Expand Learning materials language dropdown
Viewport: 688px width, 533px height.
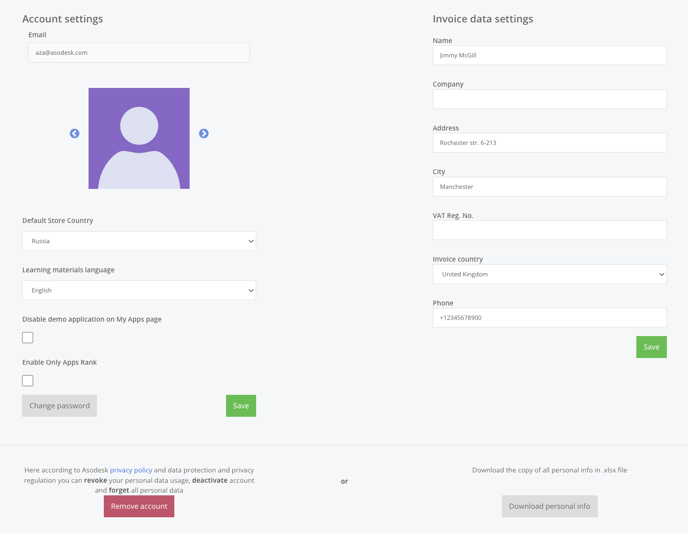(139, 290)
